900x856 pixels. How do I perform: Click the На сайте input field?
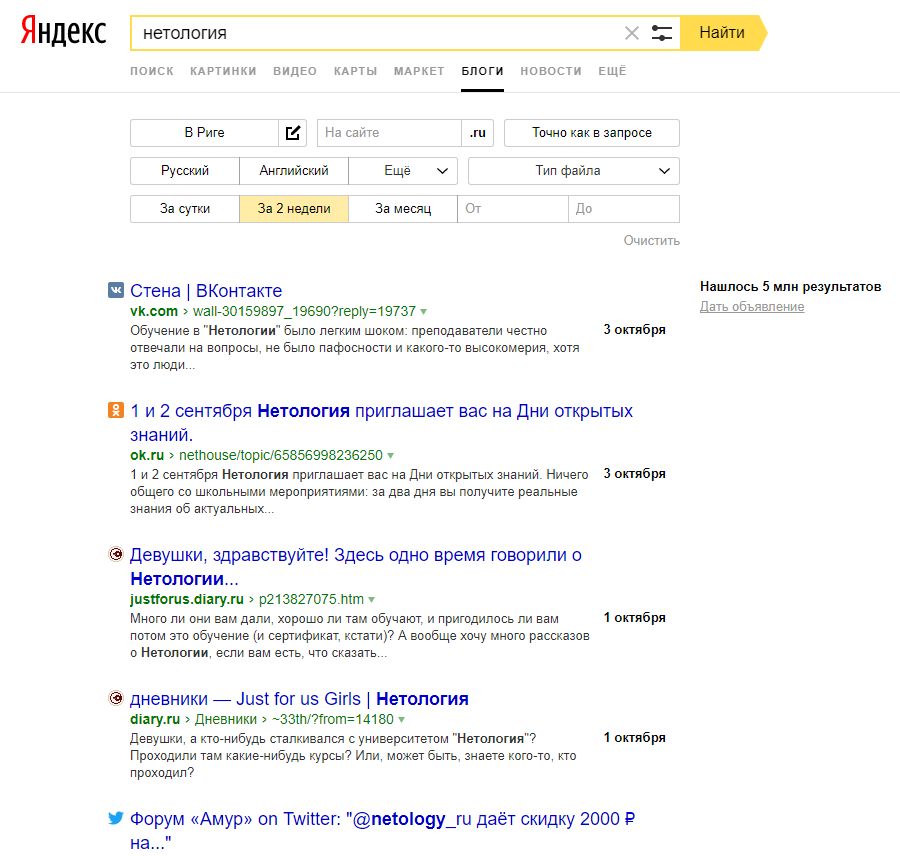click(388, 133)
